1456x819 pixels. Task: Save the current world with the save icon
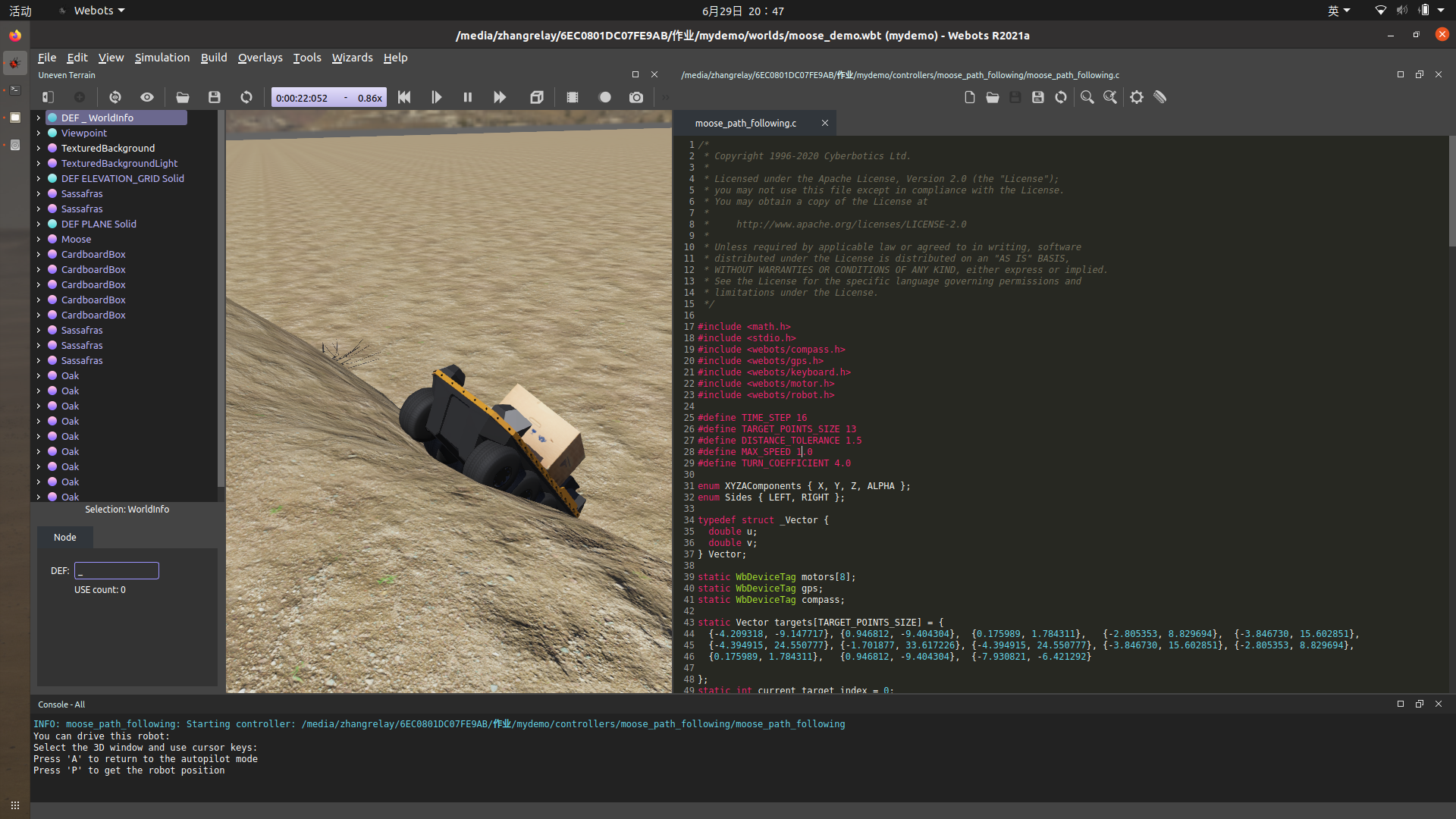pos(215,97)
